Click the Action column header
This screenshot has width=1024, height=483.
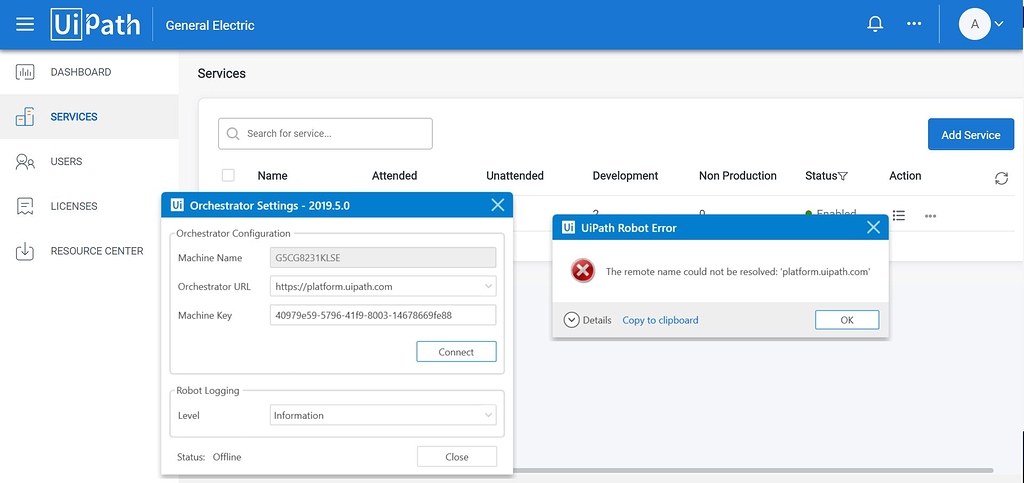(905, 176)
